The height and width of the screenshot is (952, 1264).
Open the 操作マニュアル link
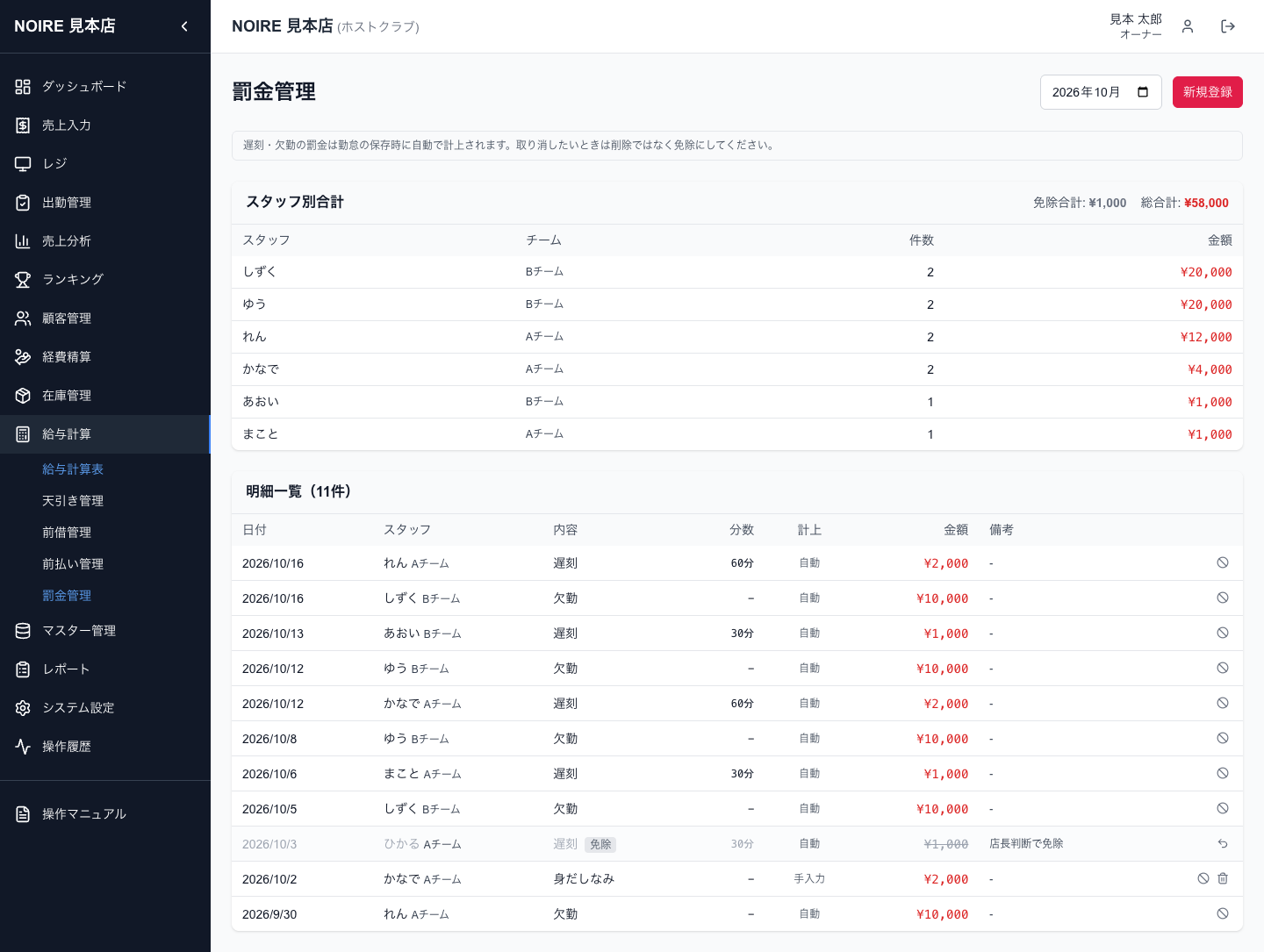coord(105,814)
